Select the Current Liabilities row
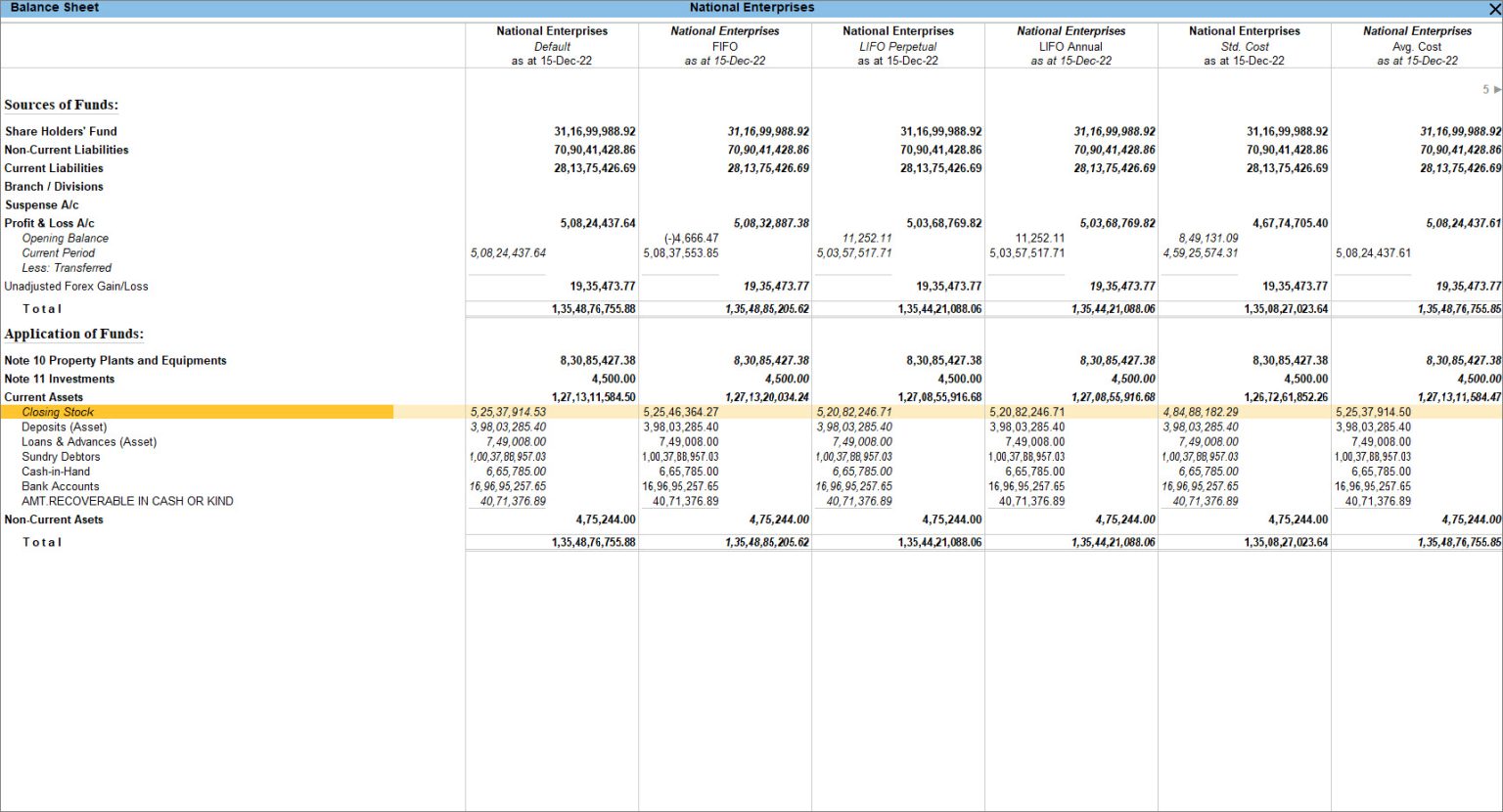Viewport: 1503px width, 812px height. click(53, 167)
